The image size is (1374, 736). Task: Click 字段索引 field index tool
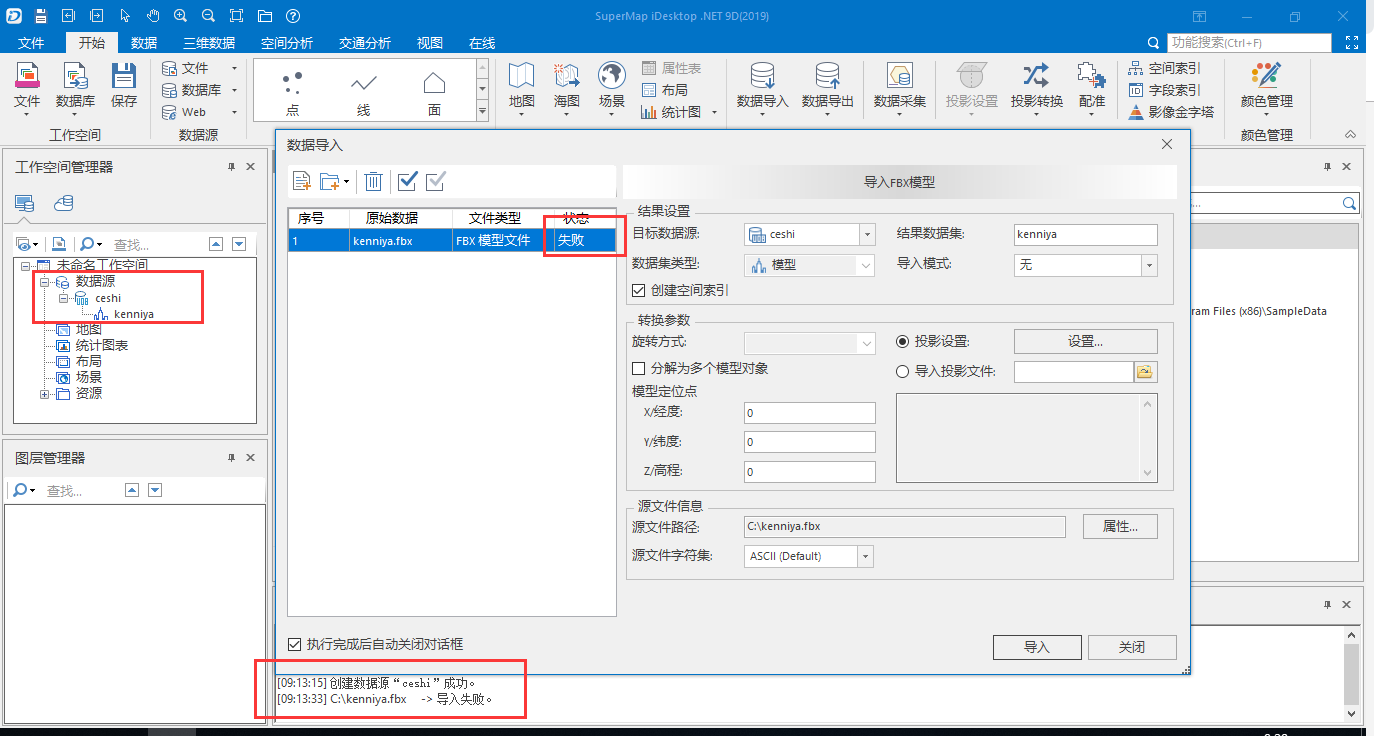[1164, 90]
